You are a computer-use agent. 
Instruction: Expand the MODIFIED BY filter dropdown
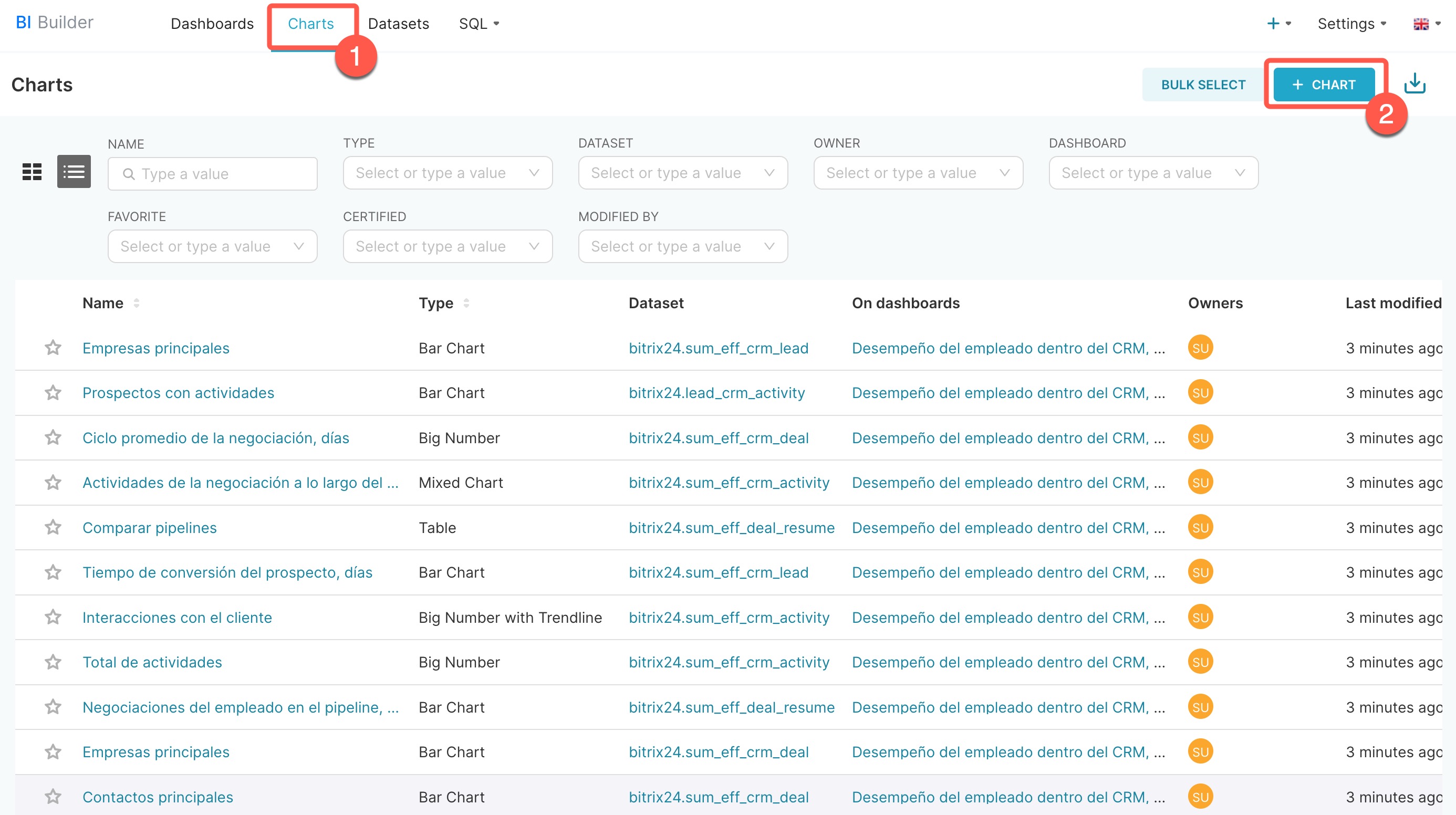click(682, 246)
